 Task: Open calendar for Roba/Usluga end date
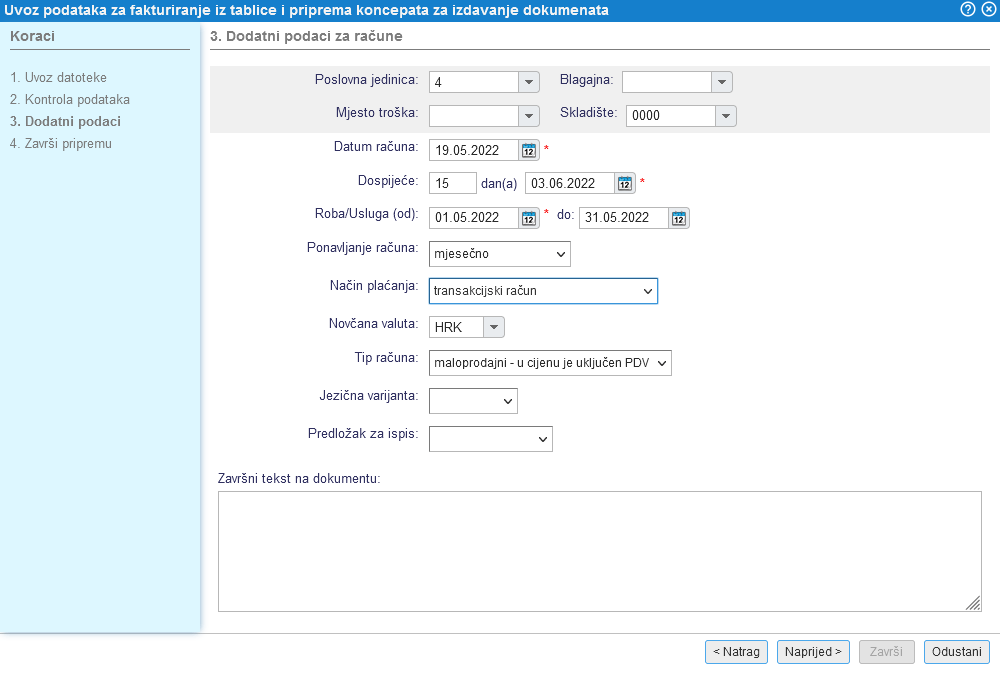click(x=679, y=218)
